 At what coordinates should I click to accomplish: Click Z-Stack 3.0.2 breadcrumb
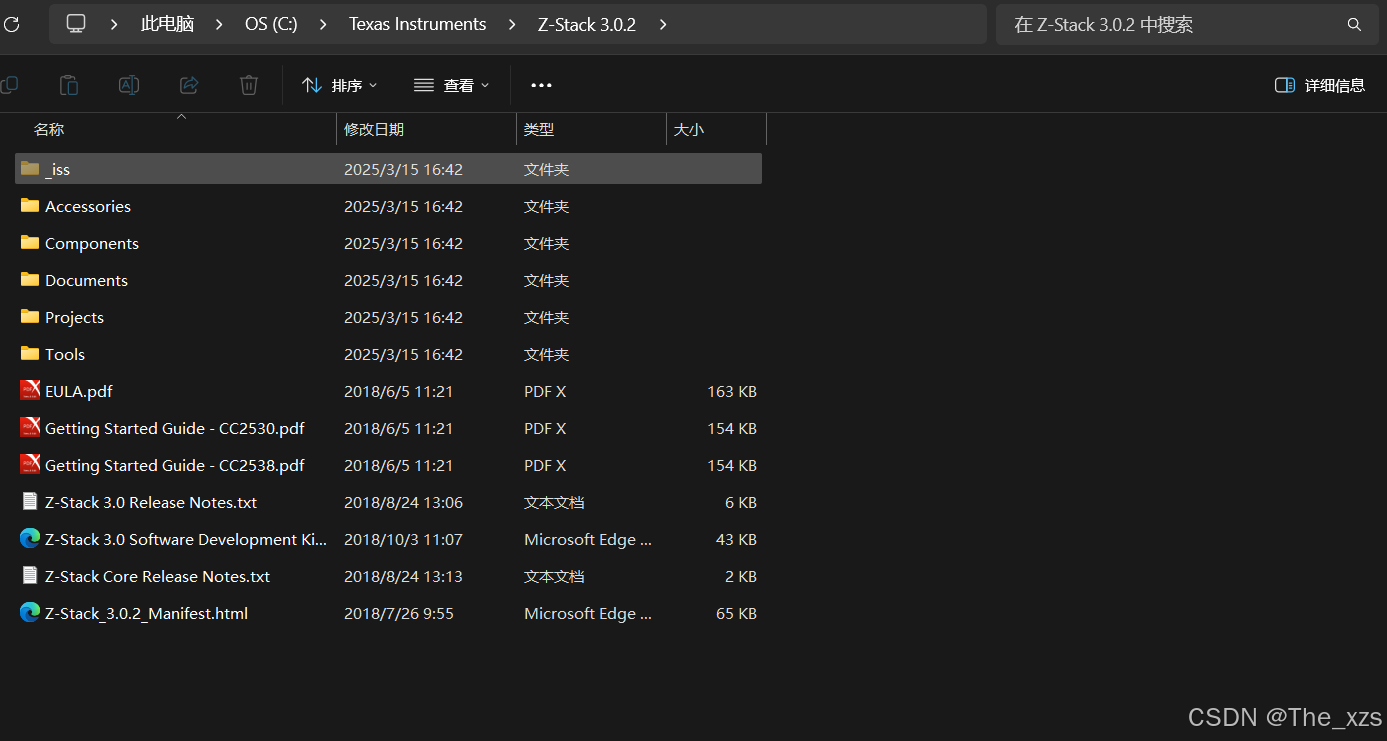tap(587, 24)
